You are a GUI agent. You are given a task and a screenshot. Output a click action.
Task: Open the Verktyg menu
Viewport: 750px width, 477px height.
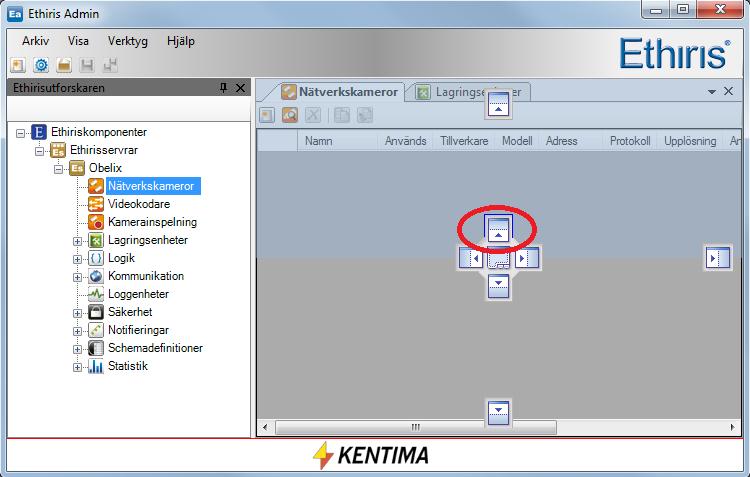128,41
